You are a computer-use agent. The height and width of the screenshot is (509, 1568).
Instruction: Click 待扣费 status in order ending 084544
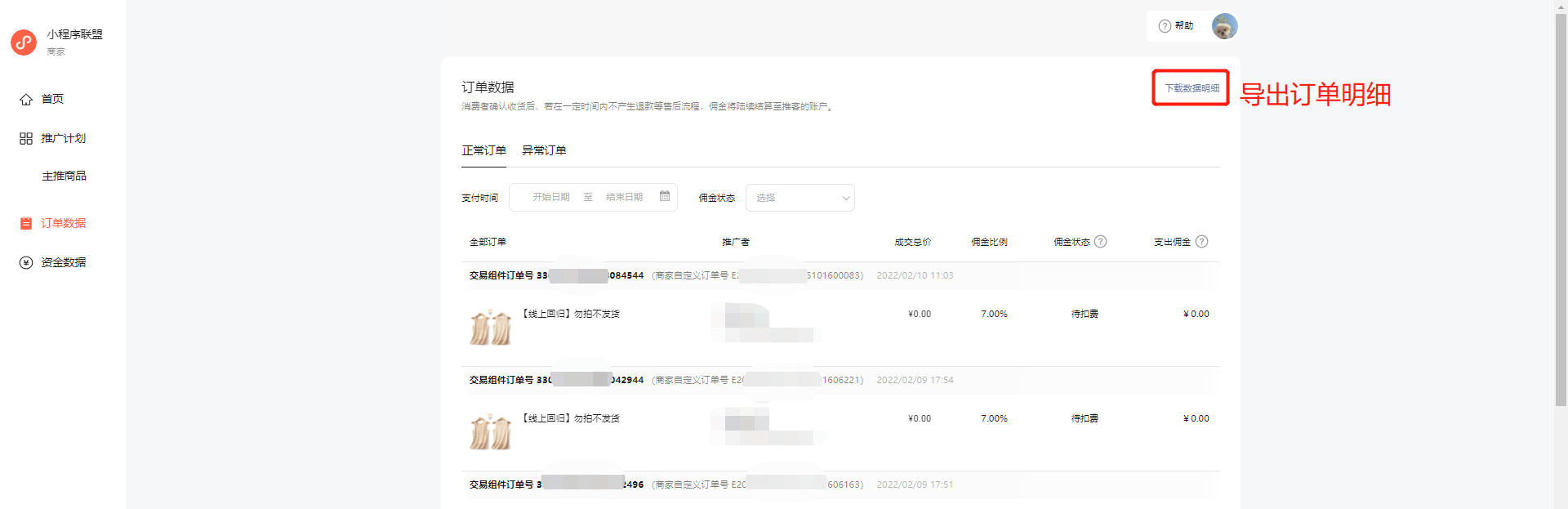pyautogui.click(x=1085, y=314)
